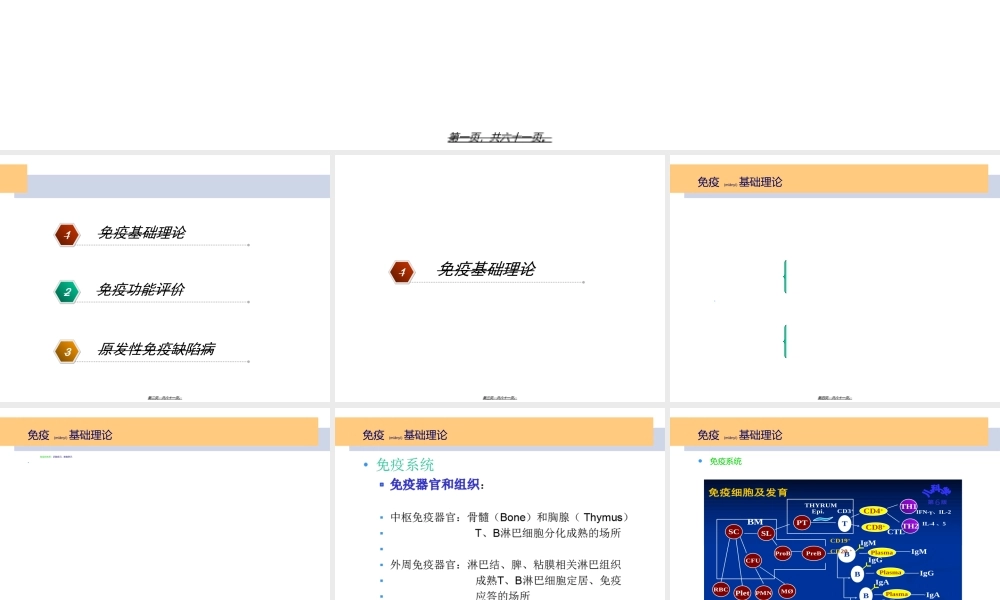
Task: Click the Plasma cell label producing IgM
Action: (x=882, y=552)
